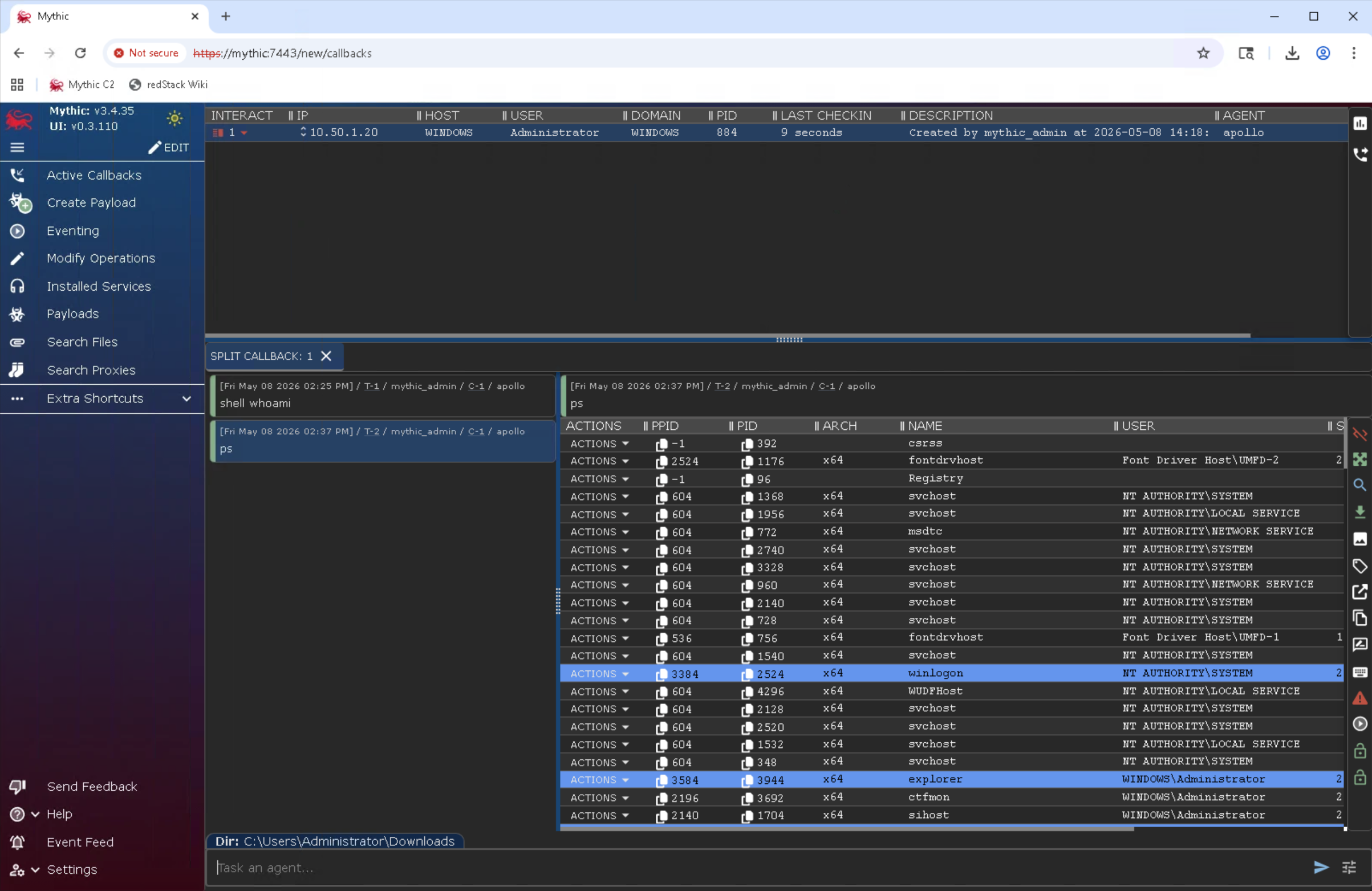Open Search Proxies
This screenshot has width=1372, height=891.
click(91, 370)
